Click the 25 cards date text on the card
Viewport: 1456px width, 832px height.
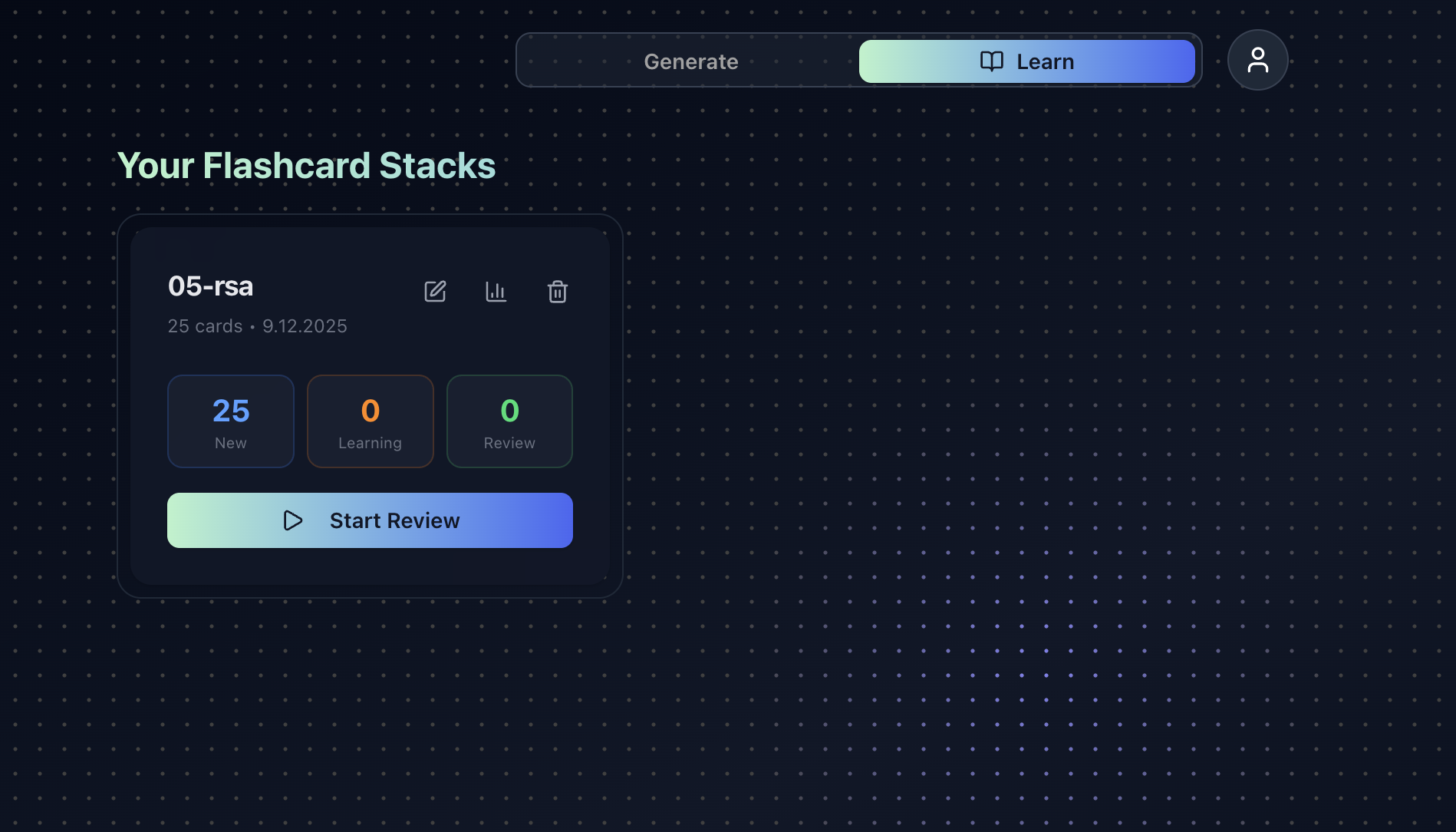257,325
